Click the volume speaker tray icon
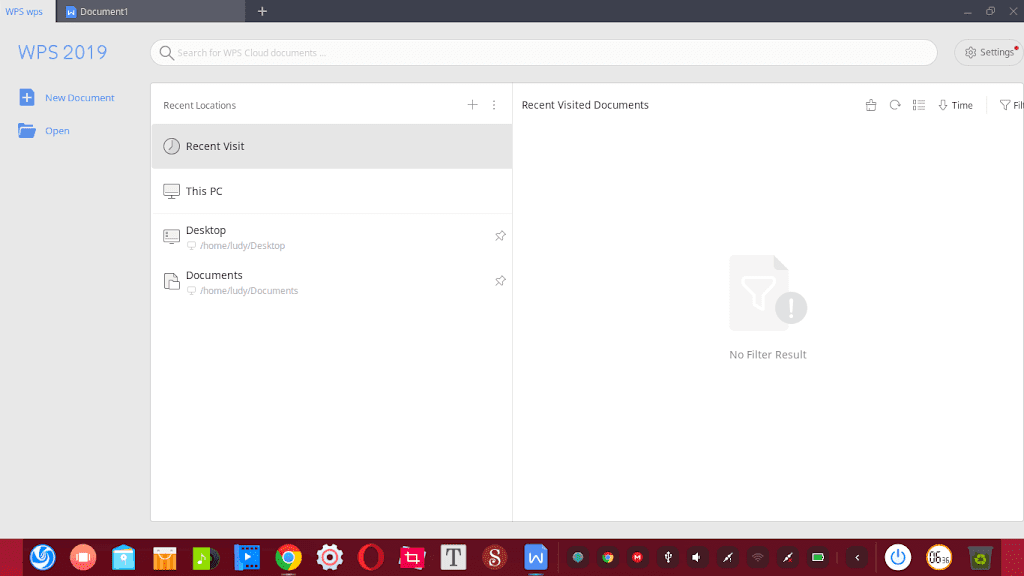 (x=697, y=558)
